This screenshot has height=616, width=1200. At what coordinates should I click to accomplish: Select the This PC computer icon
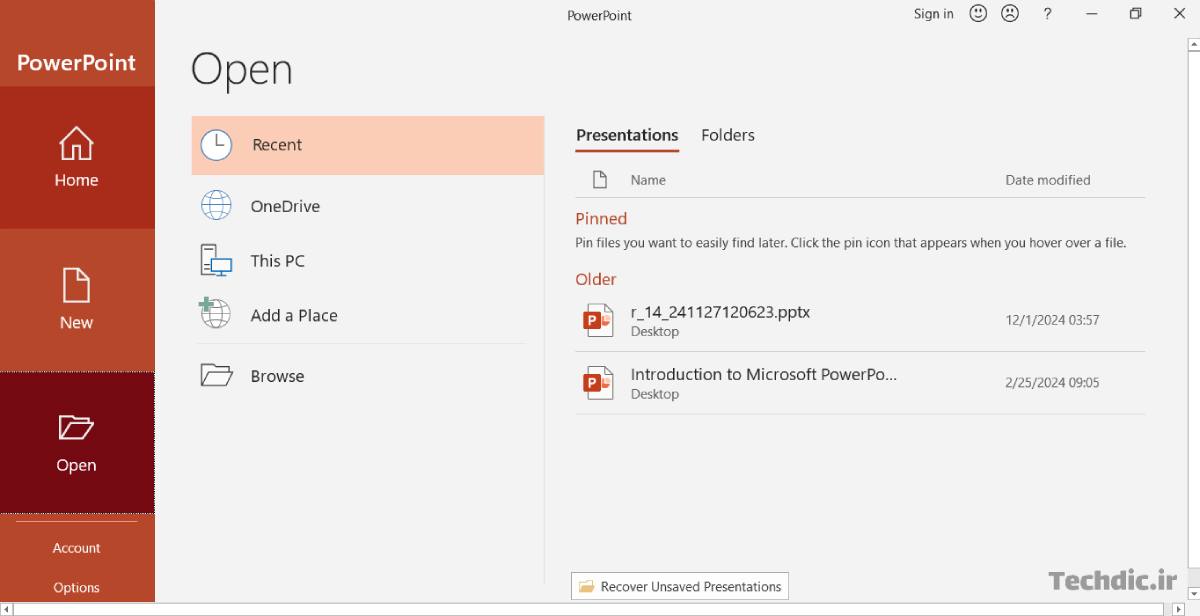click(216, 261)
